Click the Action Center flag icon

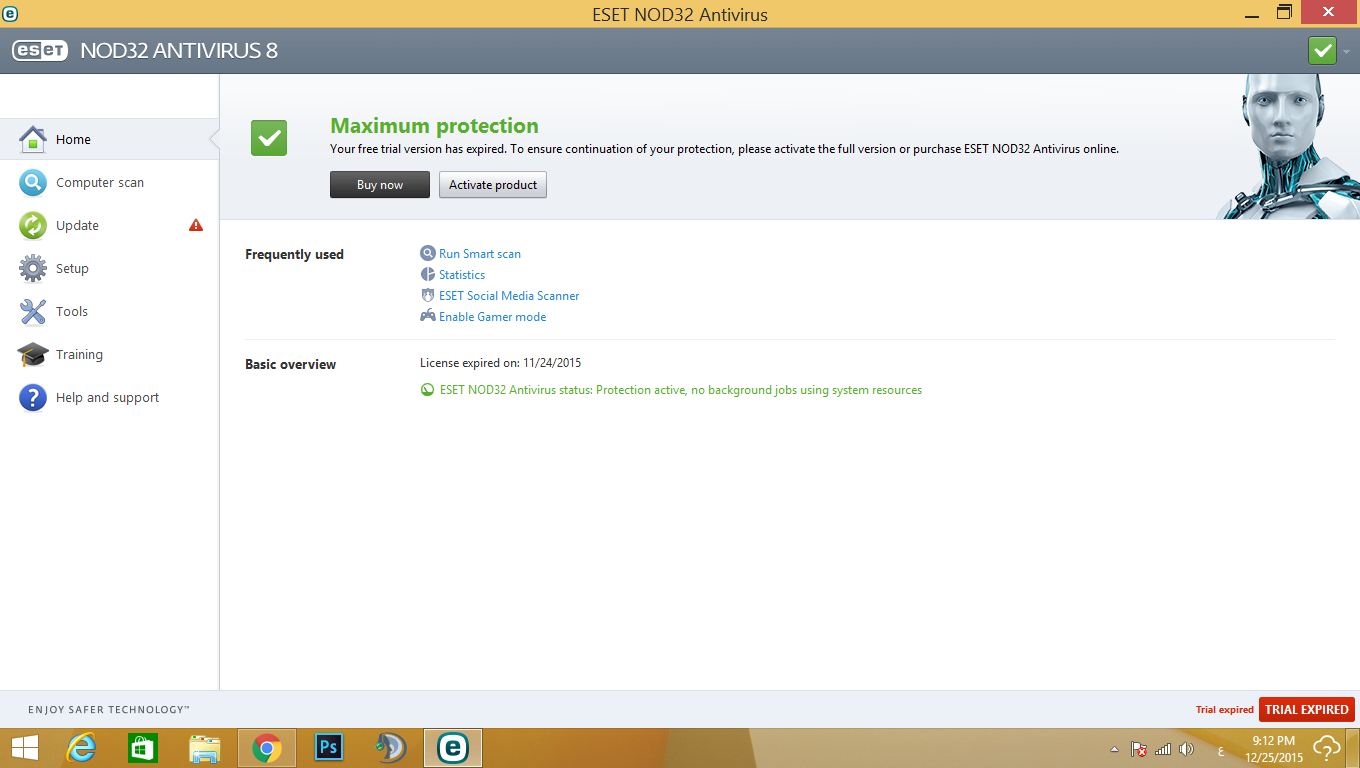click(1139, 749)
